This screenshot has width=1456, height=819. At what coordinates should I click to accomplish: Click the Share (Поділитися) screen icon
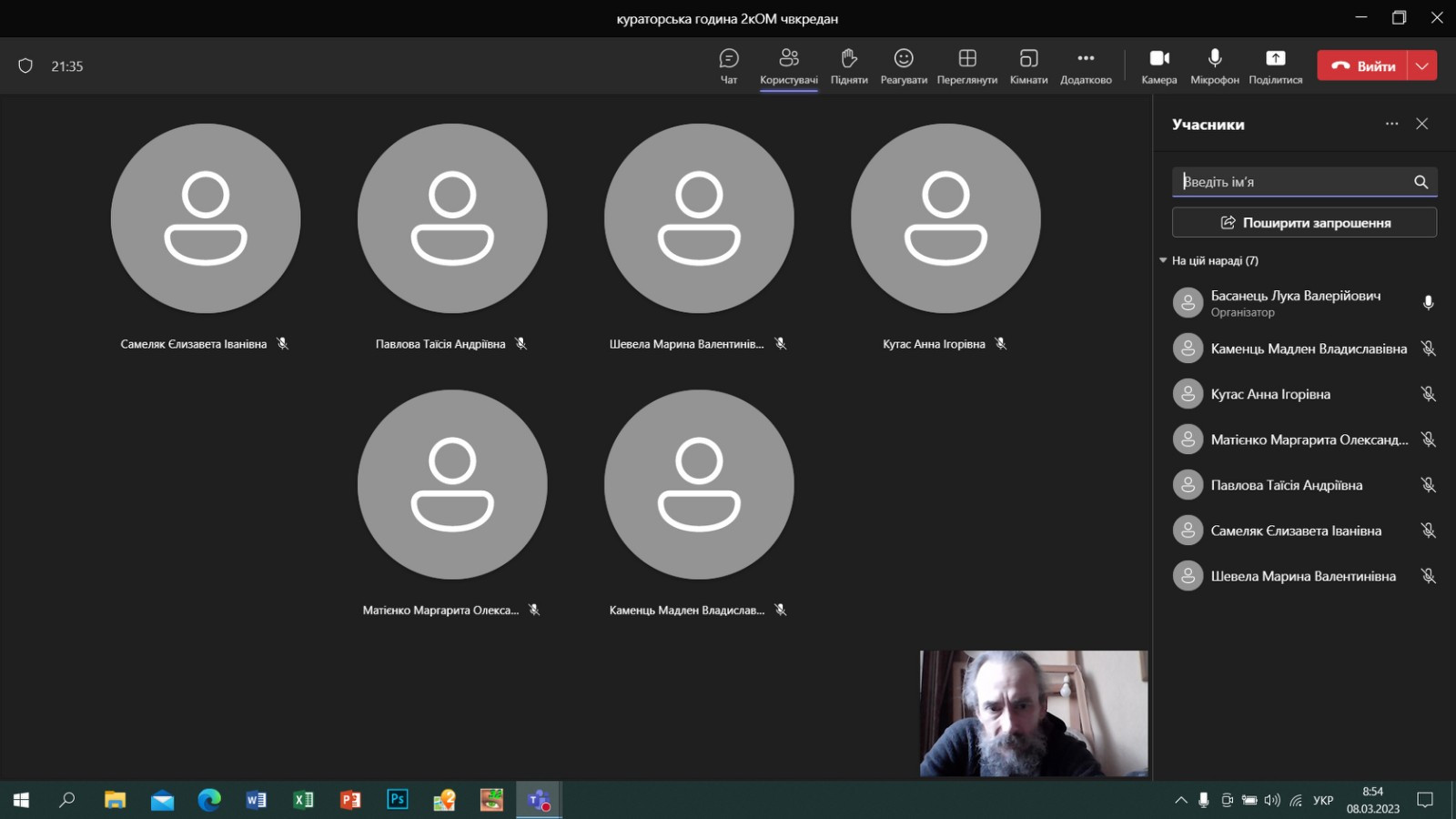pos(1275,59)
